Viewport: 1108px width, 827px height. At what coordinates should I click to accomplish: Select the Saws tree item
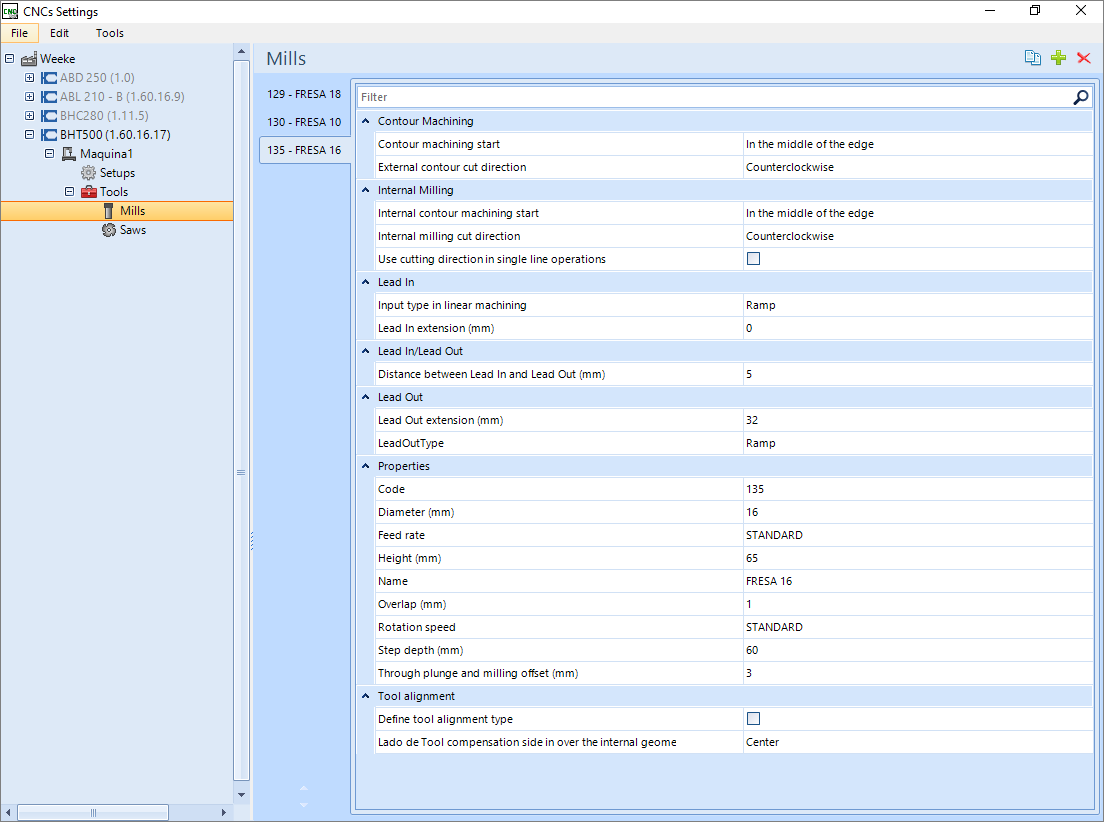134,230
